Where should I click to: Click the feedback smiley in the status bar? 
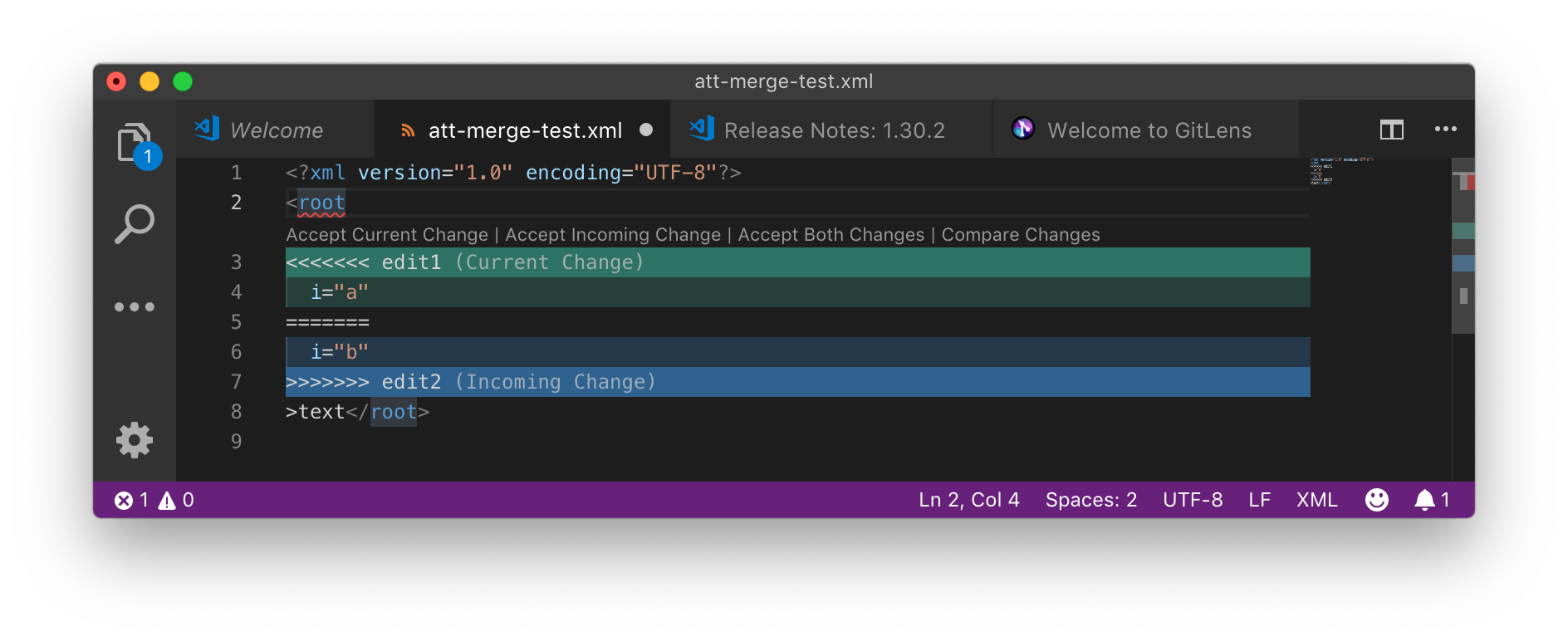point(1376,499)
